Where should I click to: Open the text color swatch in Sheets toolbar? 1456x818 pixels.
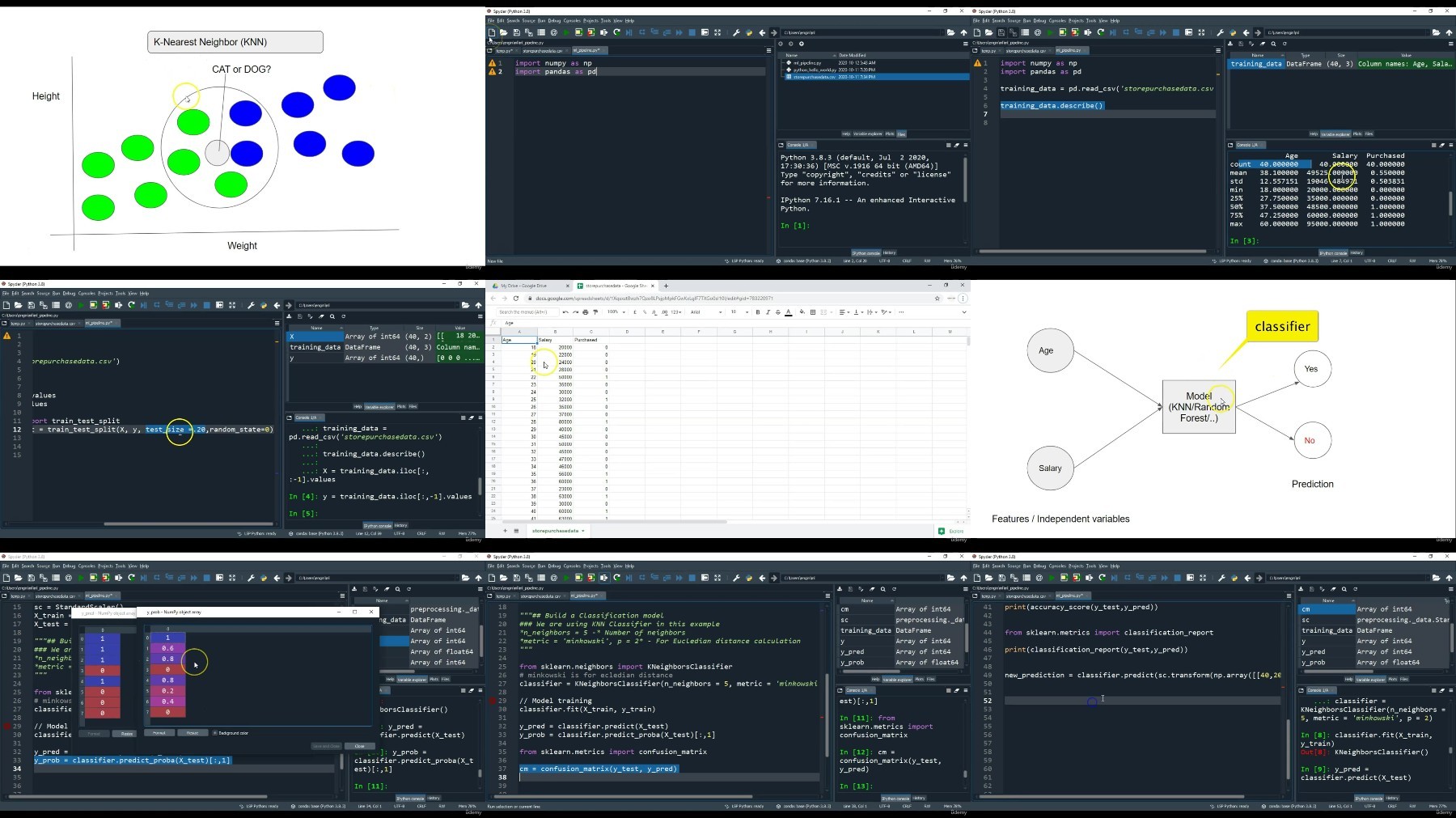(788, 312)
